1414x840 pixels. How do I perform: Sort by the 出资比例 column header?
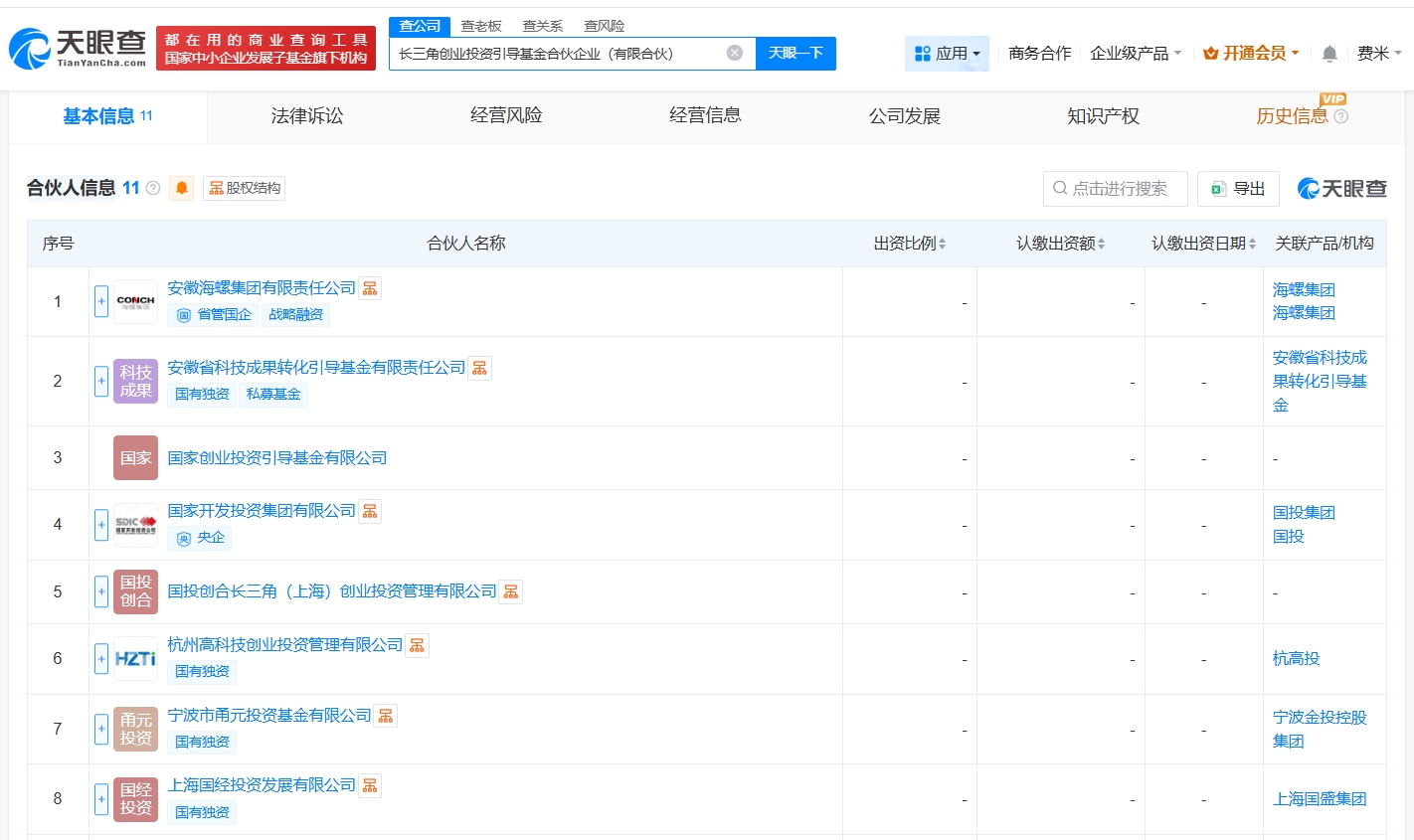tap(909, 244)
